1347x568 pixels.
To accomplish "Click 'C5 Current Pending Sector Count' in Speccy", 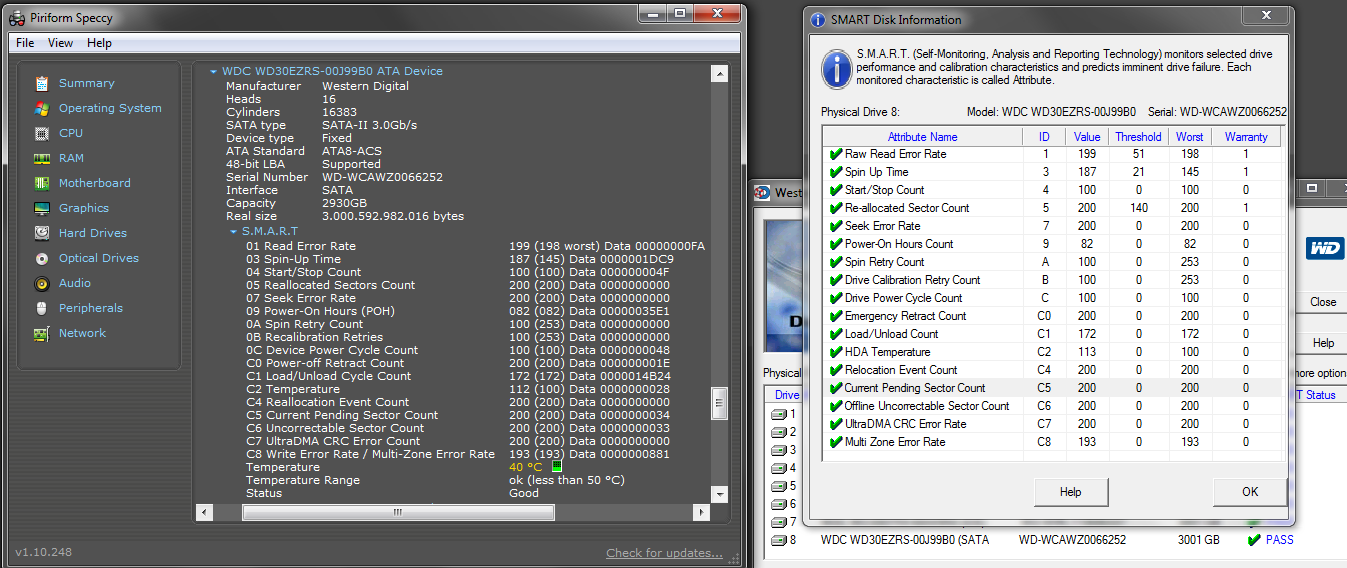I will 458,415.
